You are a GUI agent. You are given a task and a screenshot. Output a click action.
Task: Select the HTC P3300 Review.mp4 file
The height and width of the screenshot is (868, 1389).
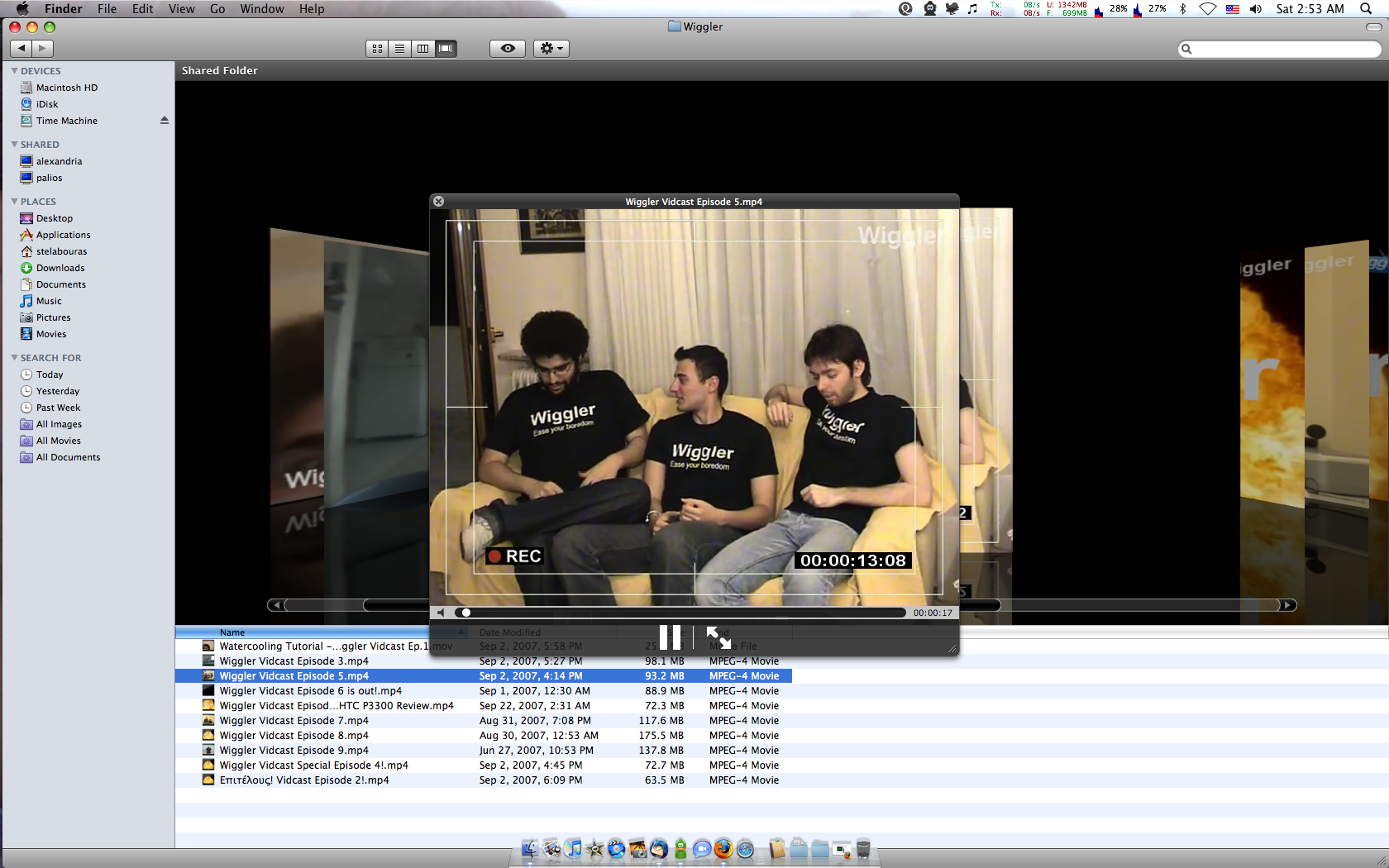click(x=336, y=706)
